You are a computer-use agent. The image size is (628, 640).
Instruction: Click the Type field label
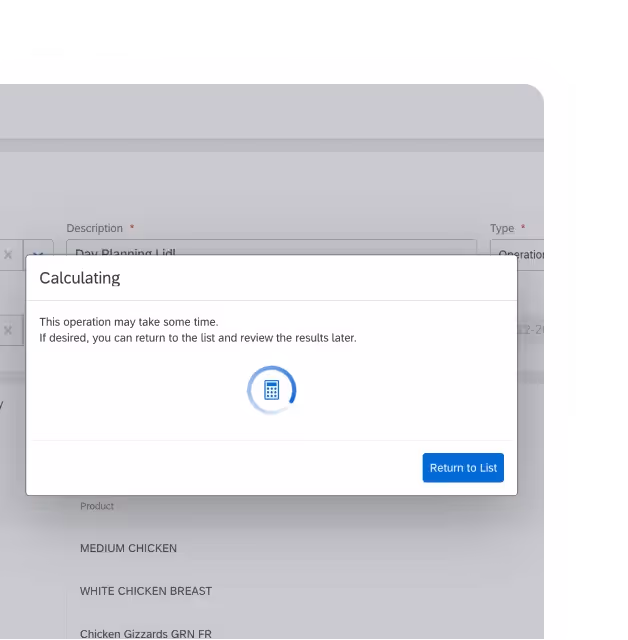click(502, 228)
